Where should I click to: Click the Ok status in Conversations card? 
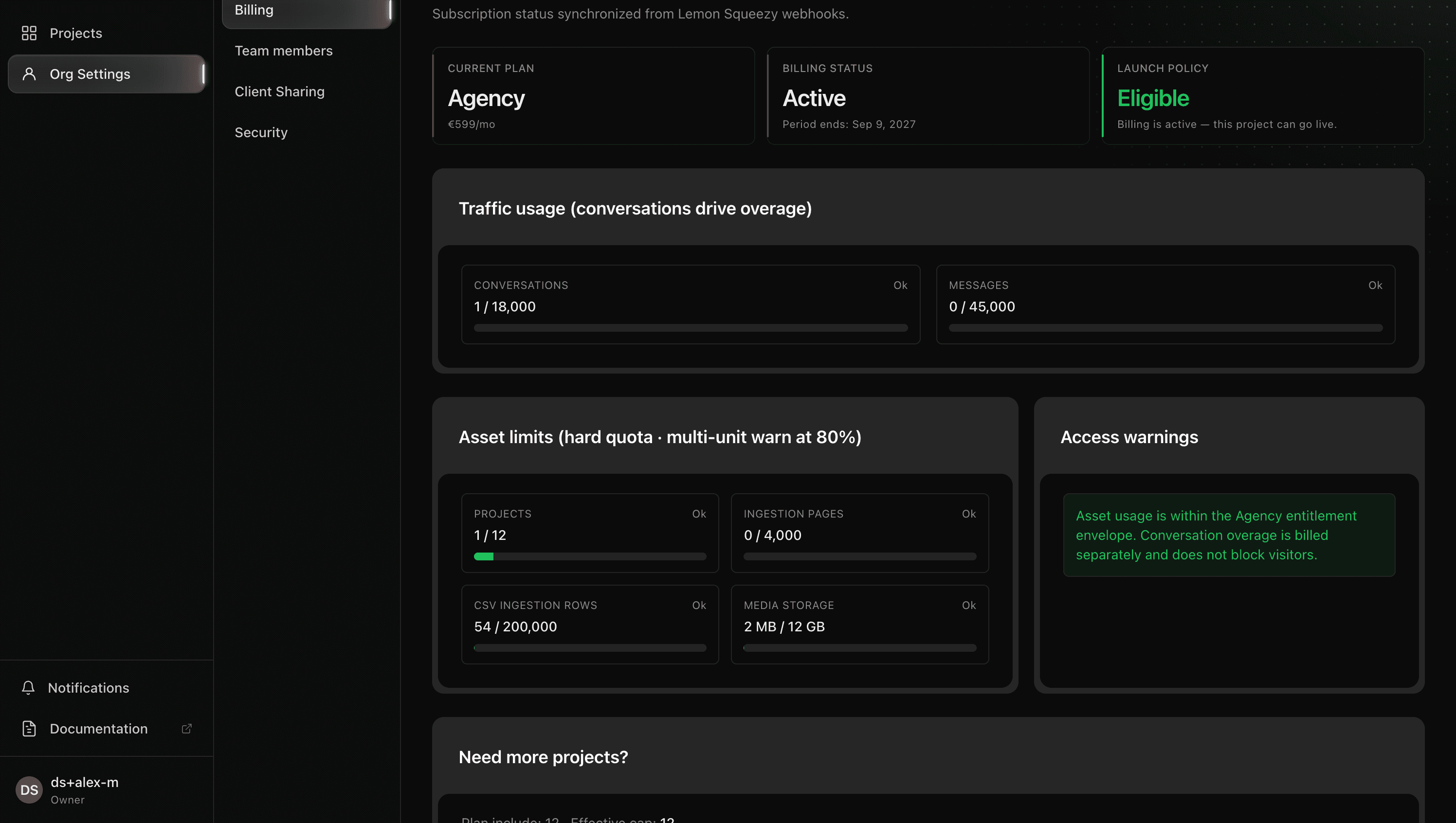coord(900,286)
